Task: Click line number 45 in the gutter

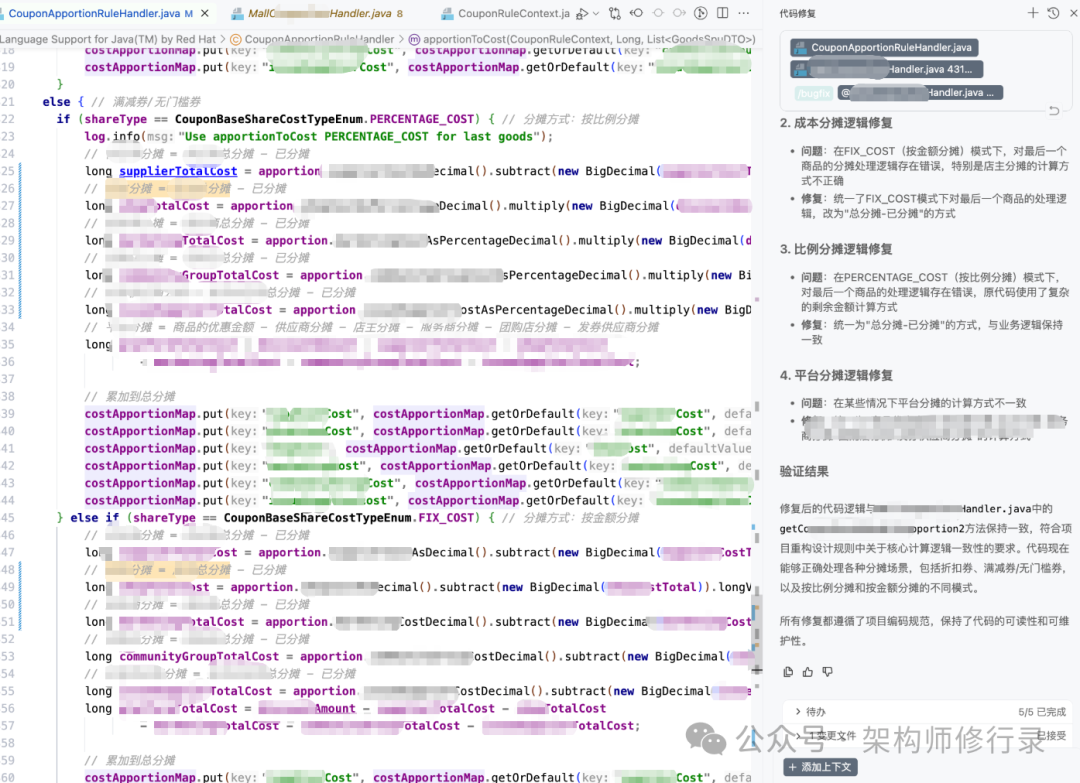Action: (x=8, y=518)
